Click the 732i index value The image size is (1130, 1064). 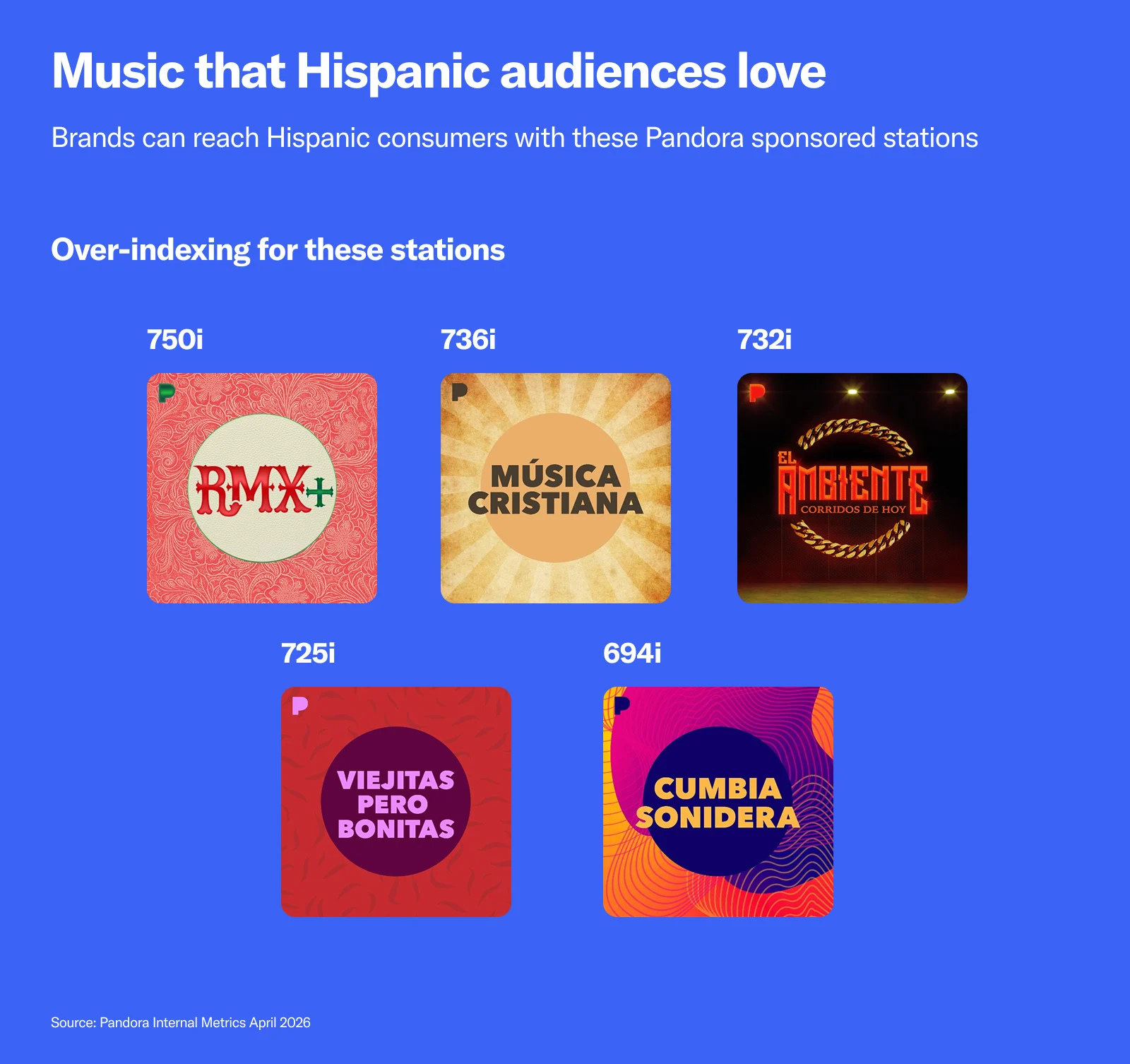tap(765, 340)
